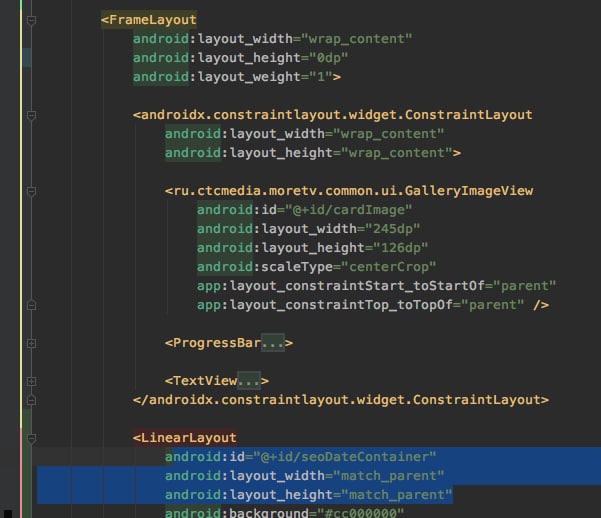Screen dimensions: 601x518
Task: Click the <FrameLayout opening tag
Action: (x=149, y=20)
